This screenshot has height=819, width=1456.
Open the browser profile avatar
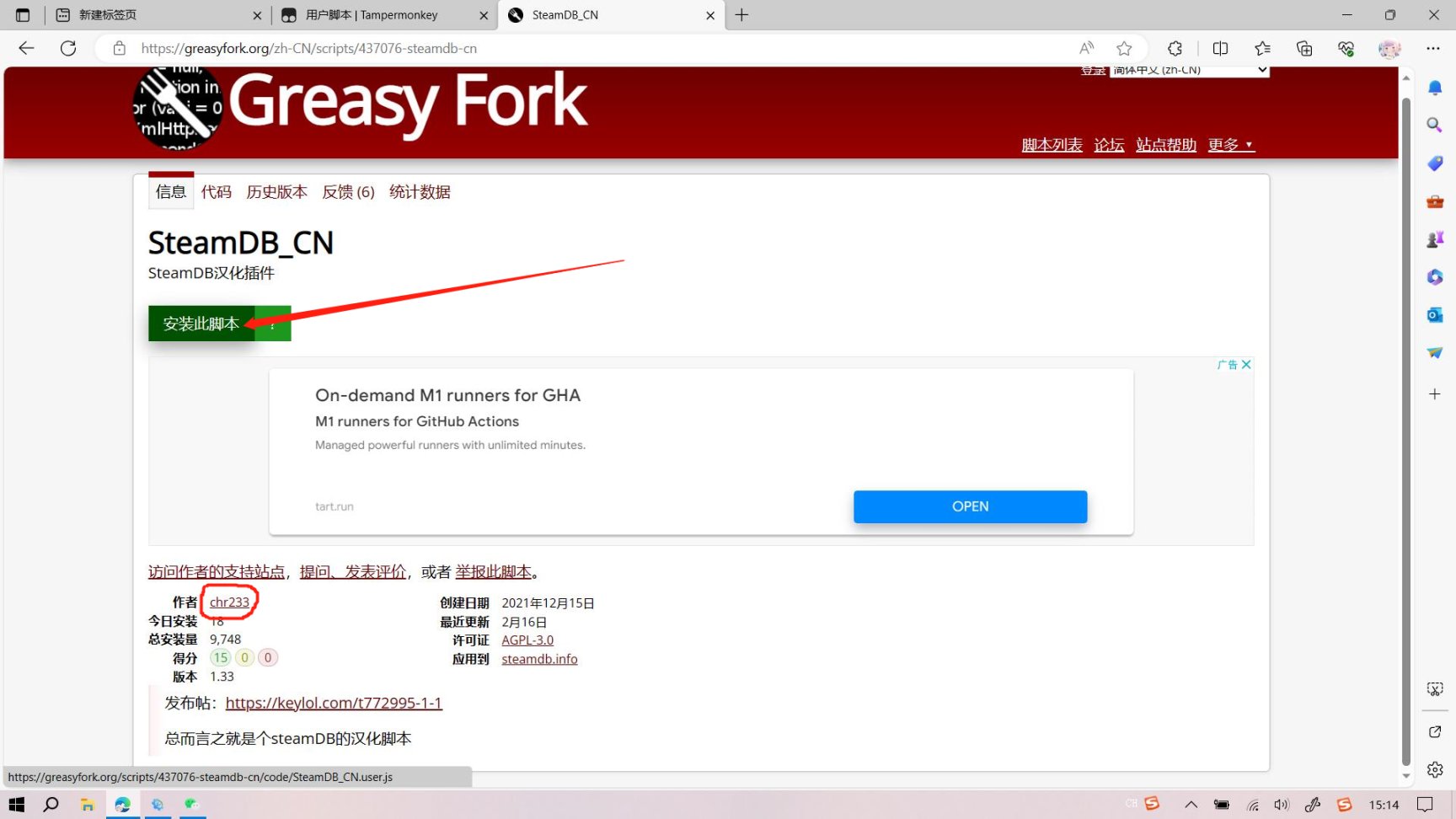tap(1389, 48)
